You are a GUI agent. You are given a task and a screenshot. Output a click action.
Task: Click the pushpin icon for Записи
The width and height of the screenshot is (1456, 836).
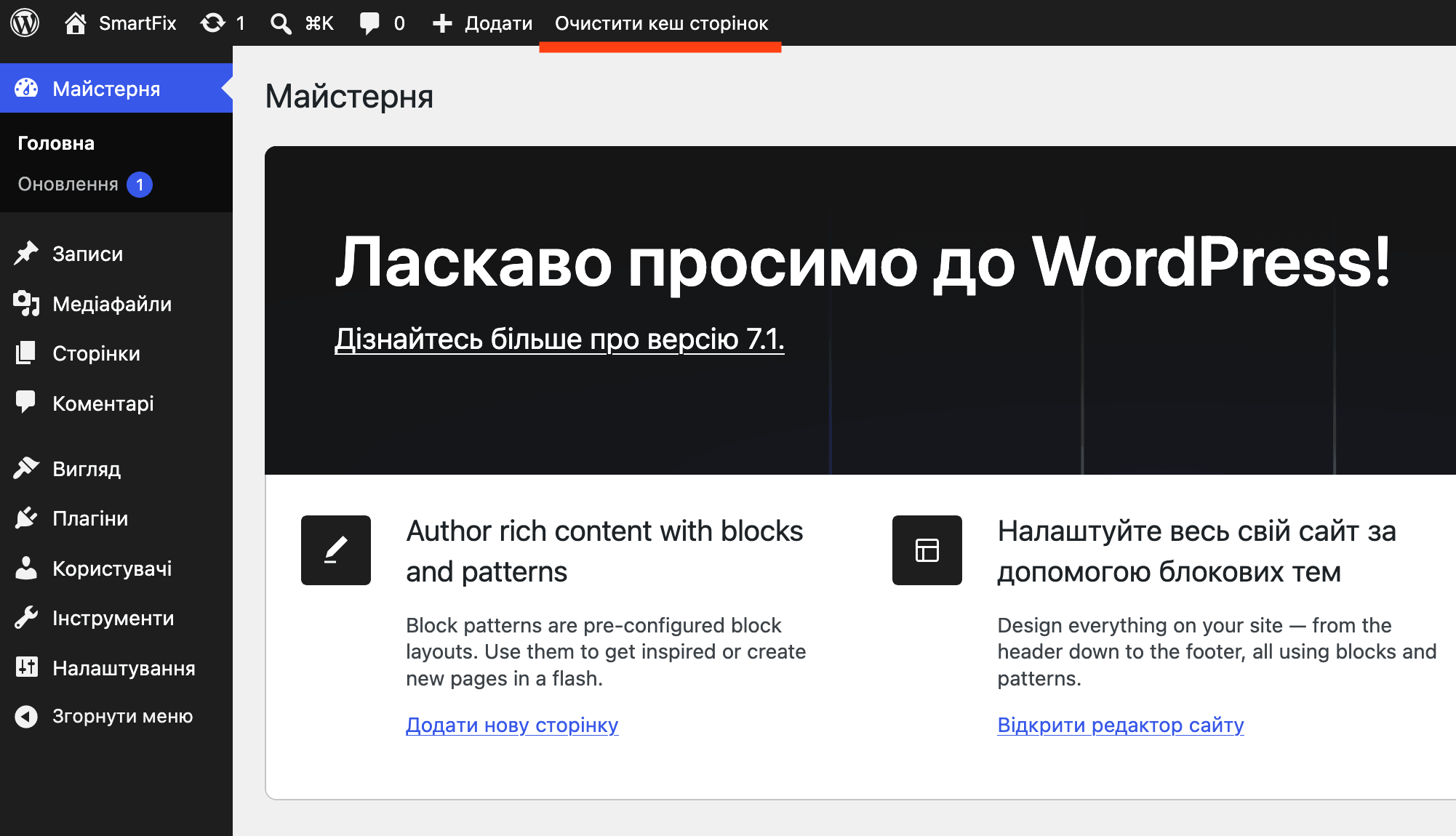pyautogui.click(x=26, y=253)
